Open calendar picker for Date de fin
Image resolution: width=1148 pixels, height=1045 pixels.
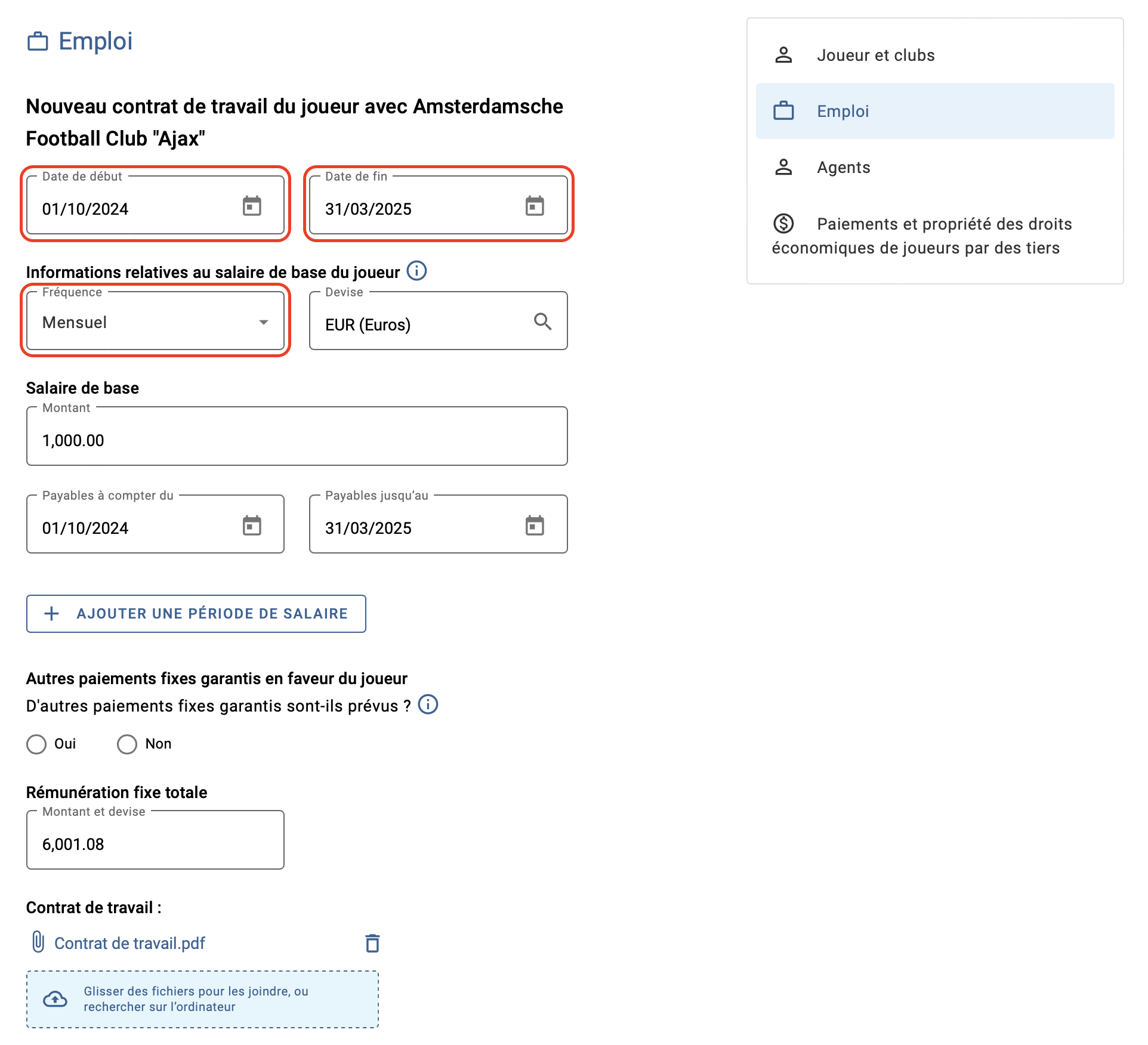point(535,206)
